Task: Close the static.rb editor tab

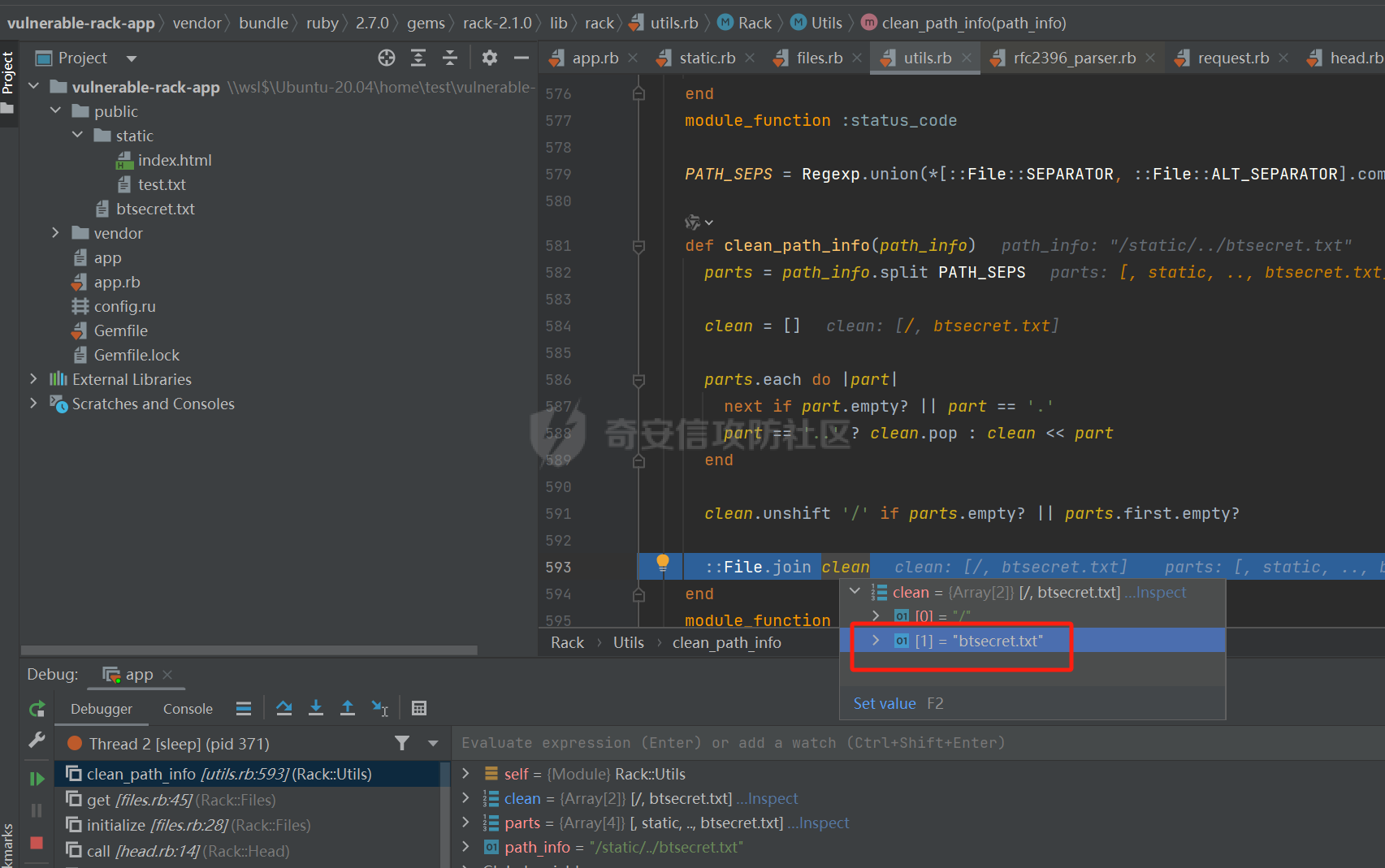Action: click(x=750, y=58)
